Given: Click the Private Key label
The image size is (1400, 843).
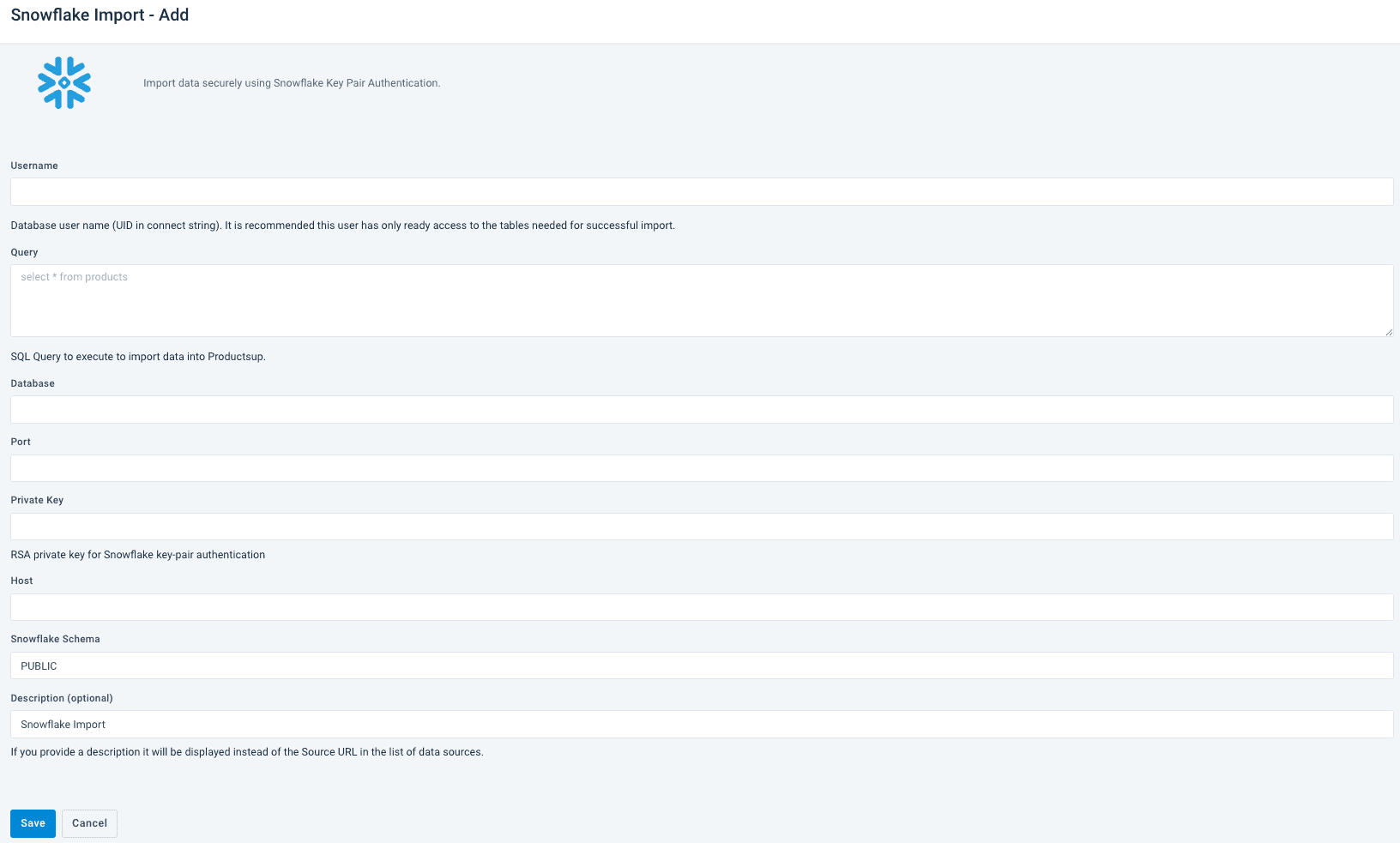Looking at the screenshot, I should point(37,500).
